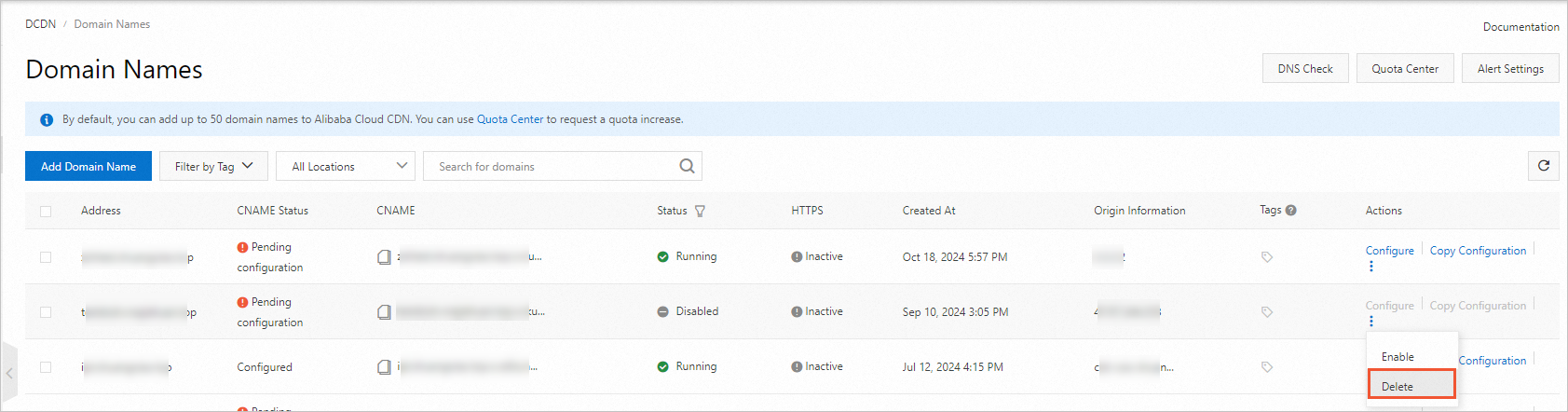The height and width of the screenshot is (412, 1568).
Task: Check the Disabled domain row checkbox
Action: tap(46, 312)
